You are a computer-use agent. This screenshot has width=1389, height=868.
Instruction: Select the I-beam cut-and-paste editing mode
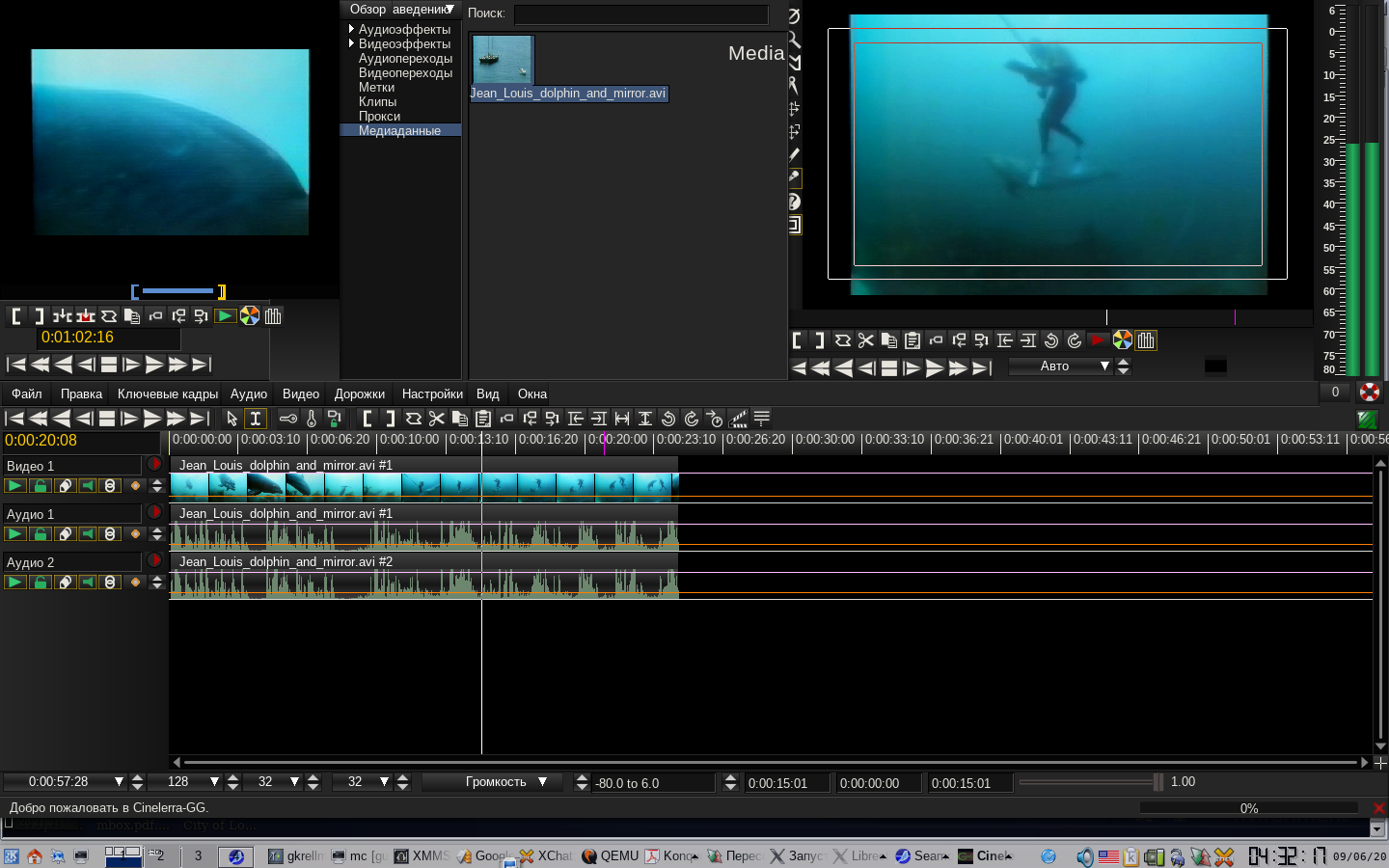point(256,419)
